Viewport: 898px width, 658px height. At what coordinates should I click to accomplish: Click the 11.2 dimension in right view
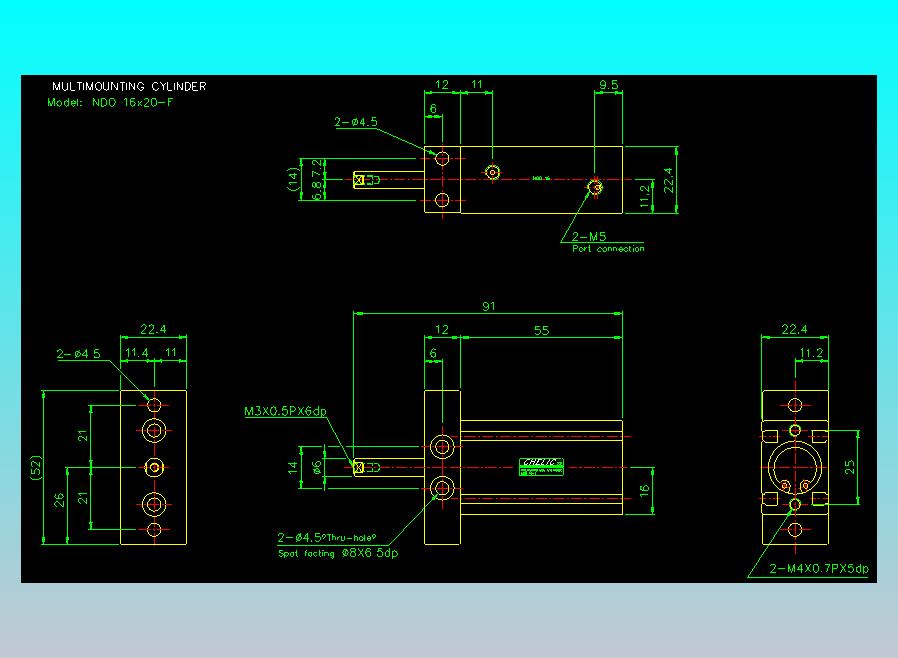click(812, 353)
